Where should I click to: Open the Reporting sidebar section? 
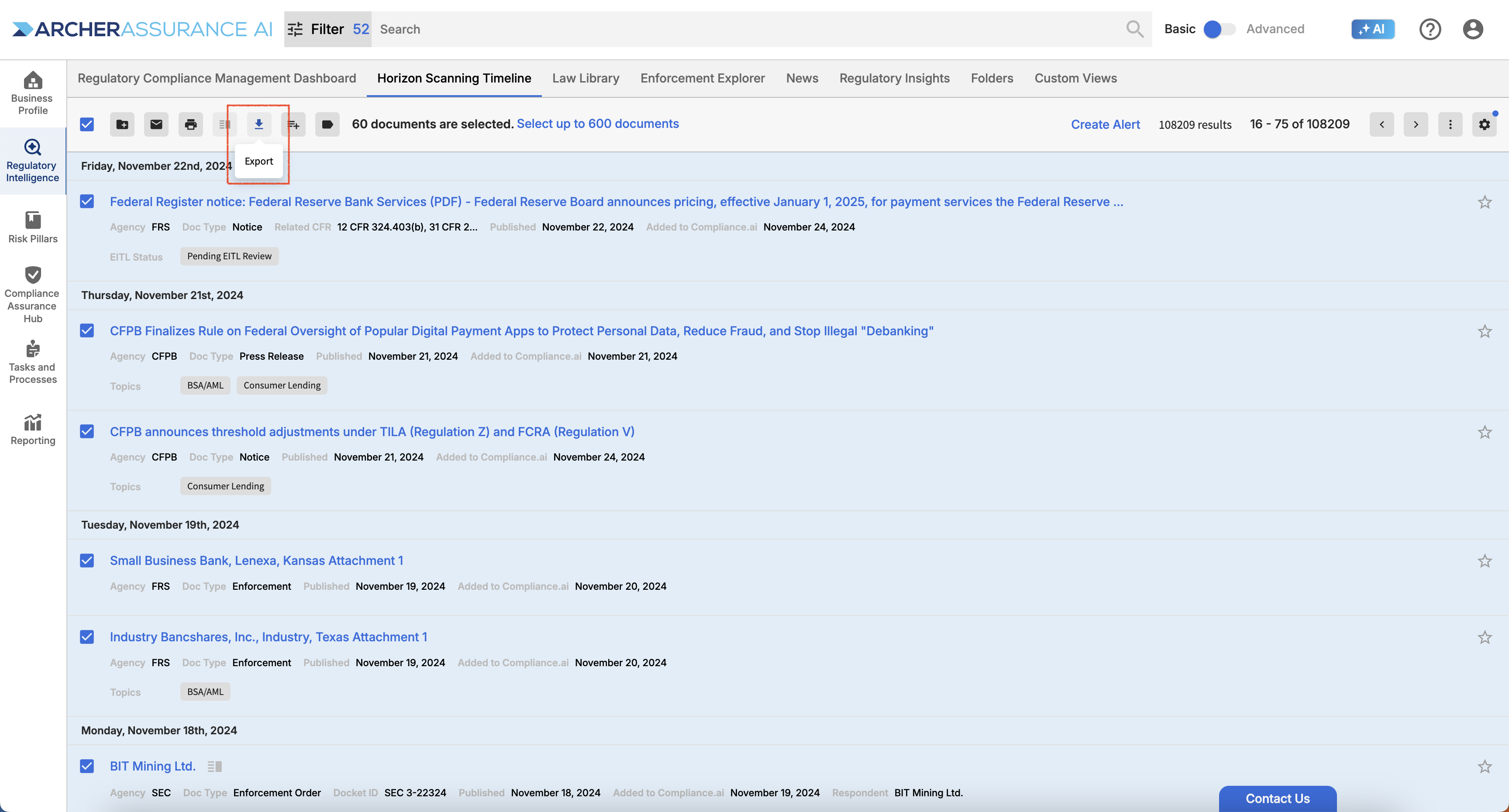click(x=33, y=430)
